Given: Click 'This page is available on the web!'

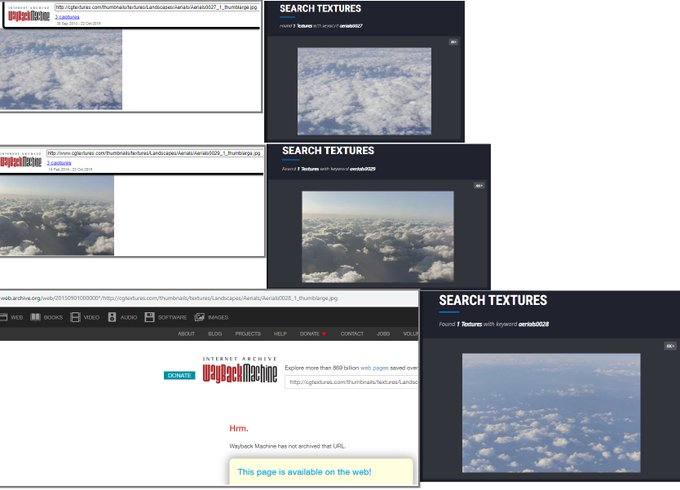Looking at the screenshot, I should coord(304,472).
